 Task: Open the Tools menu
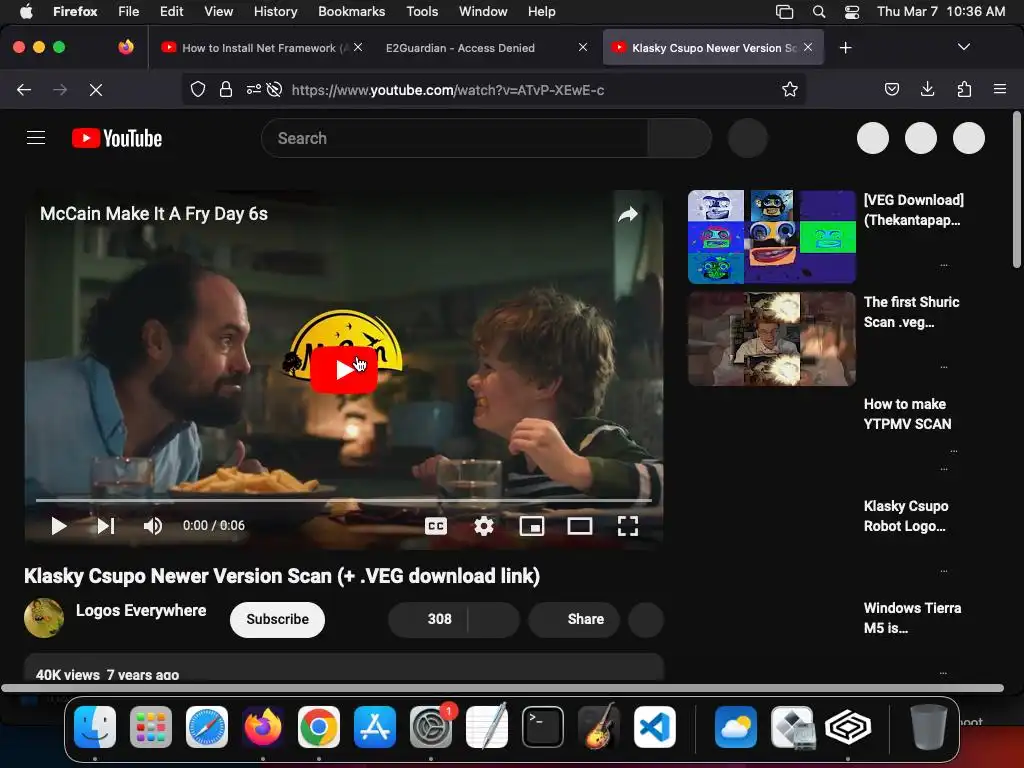click(x=422, y=11)
